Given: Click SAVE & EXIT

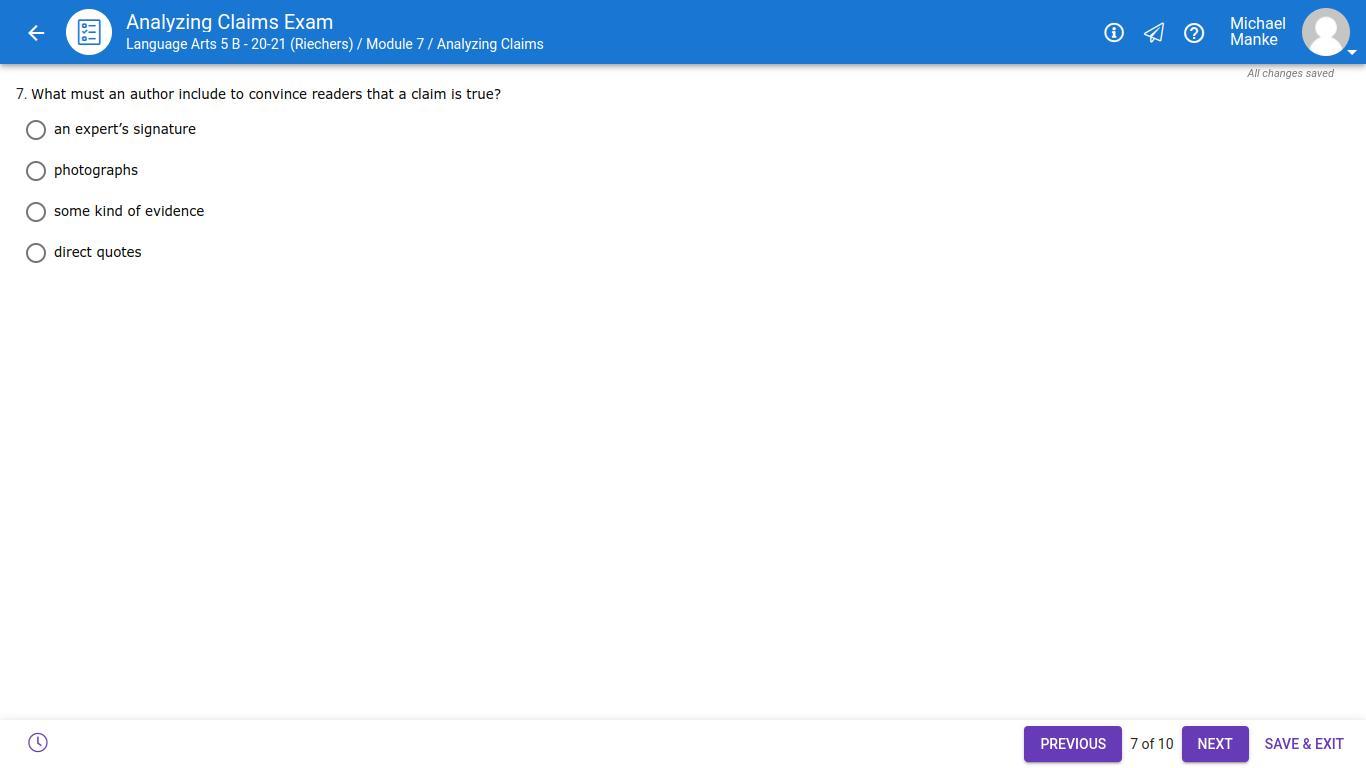Looking at the screenshot, I should pos(1303,744).
